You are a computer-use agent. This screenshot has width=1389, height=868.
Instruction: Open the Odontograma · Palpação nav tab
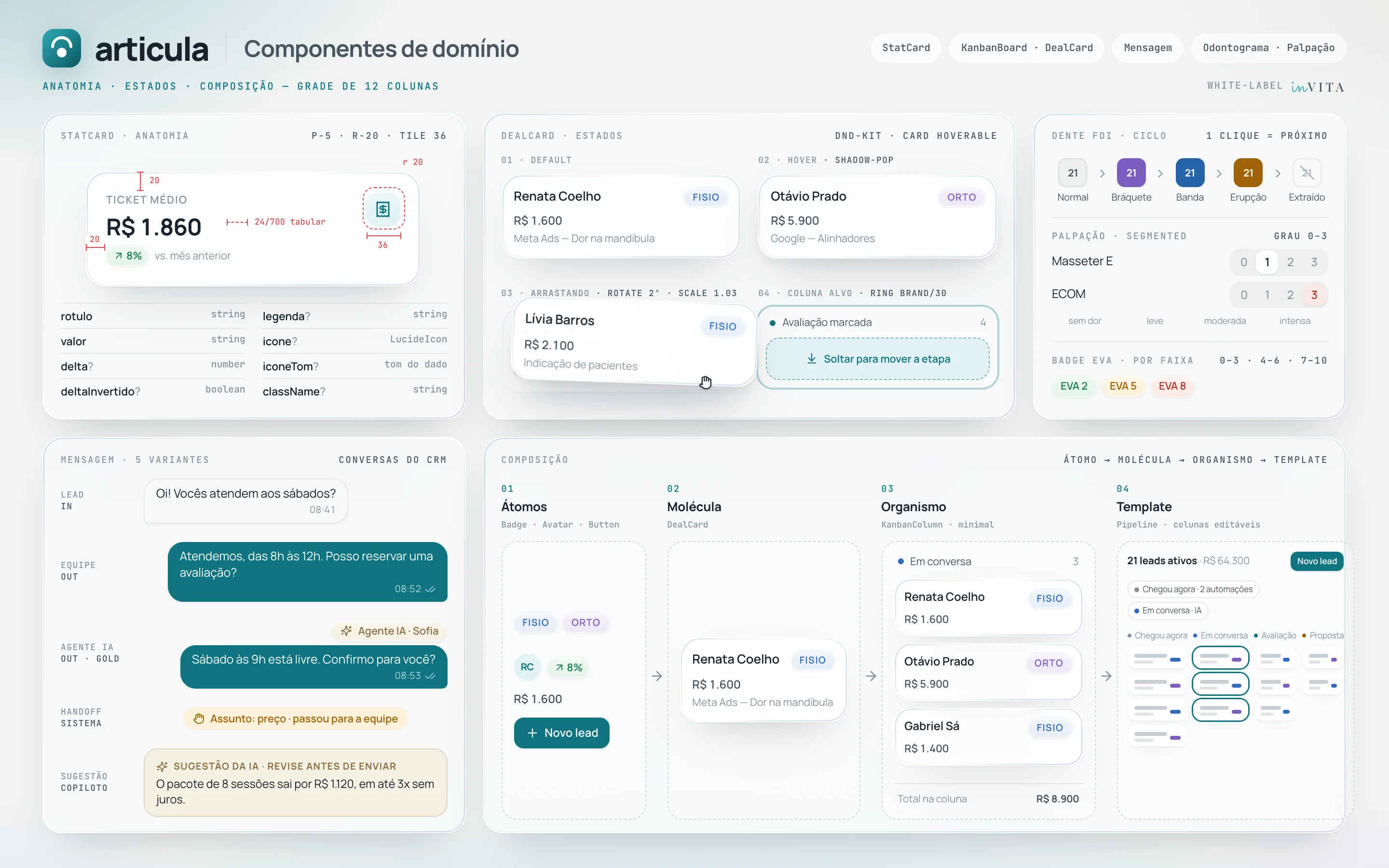[x=1268, y=48]
